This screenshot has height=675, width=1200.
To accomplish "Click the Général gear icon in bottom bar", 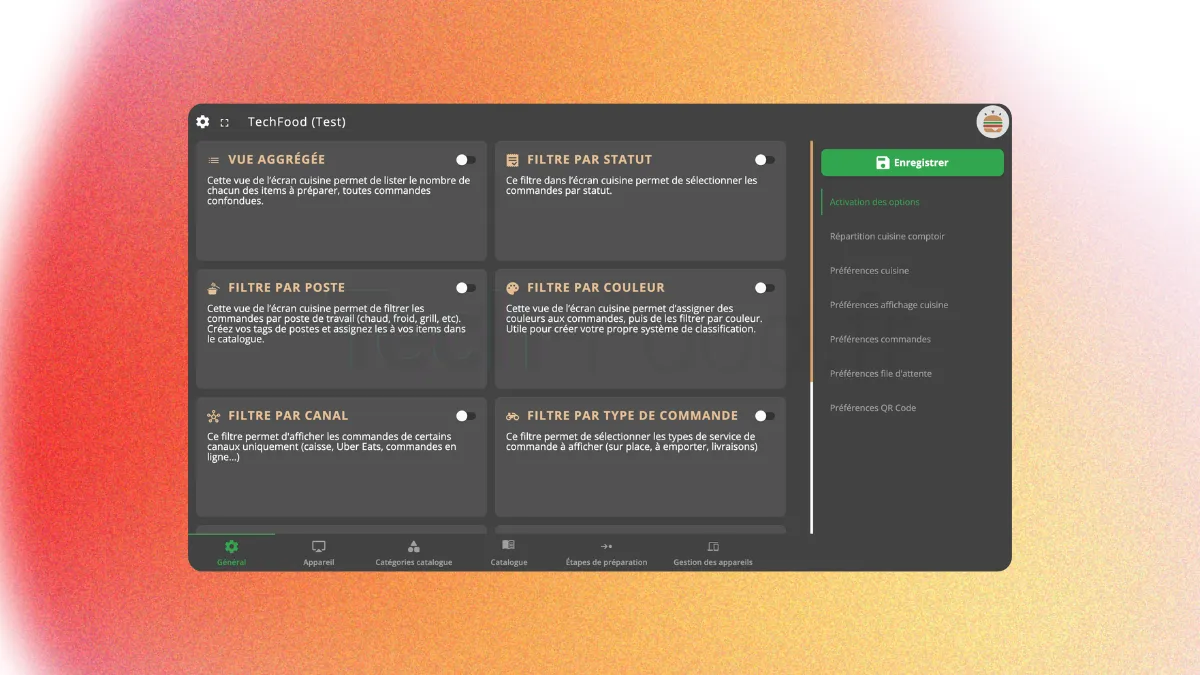I will 232,546.
